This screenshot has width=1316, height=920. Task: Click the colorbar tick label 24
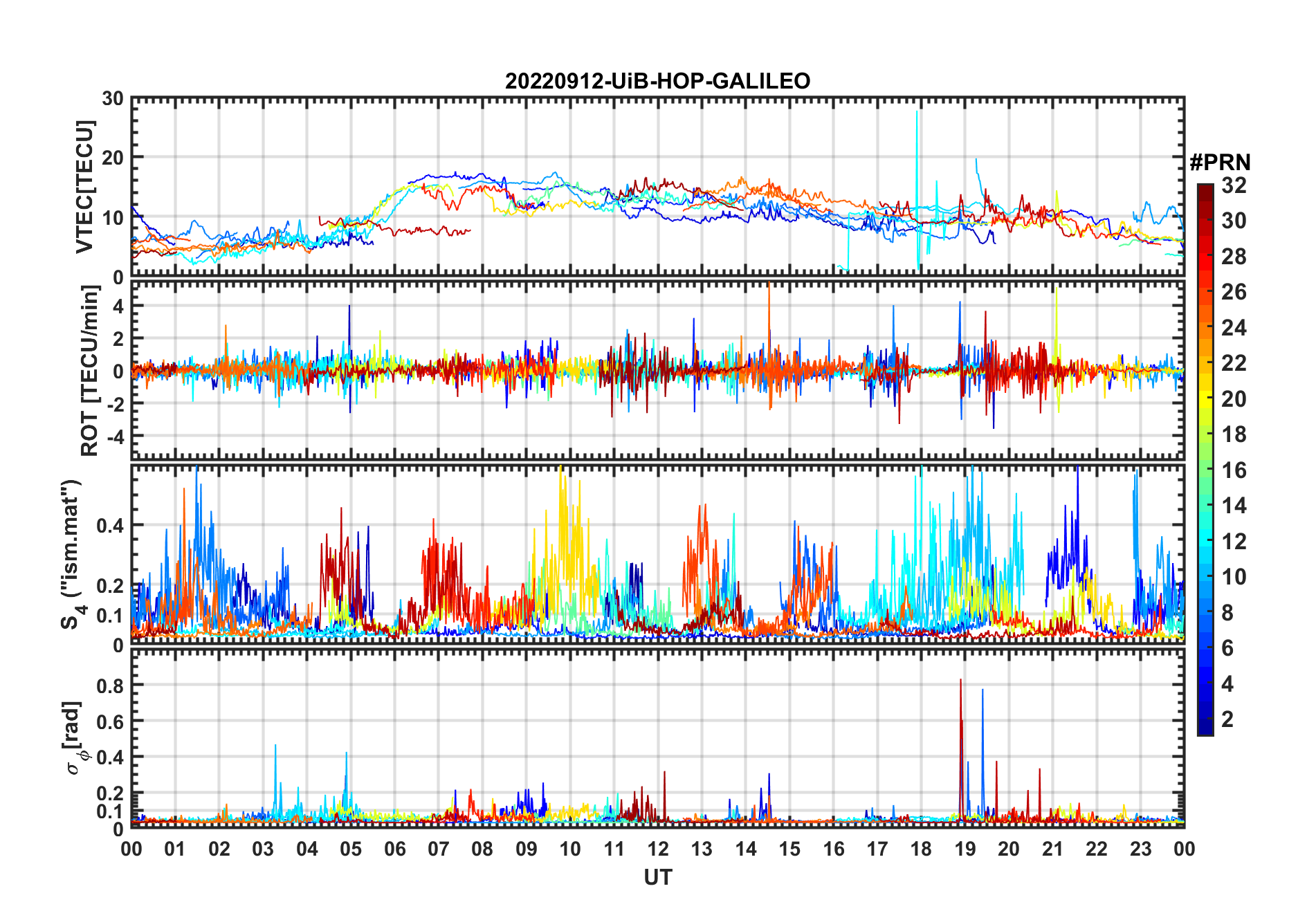point(1234,328)
